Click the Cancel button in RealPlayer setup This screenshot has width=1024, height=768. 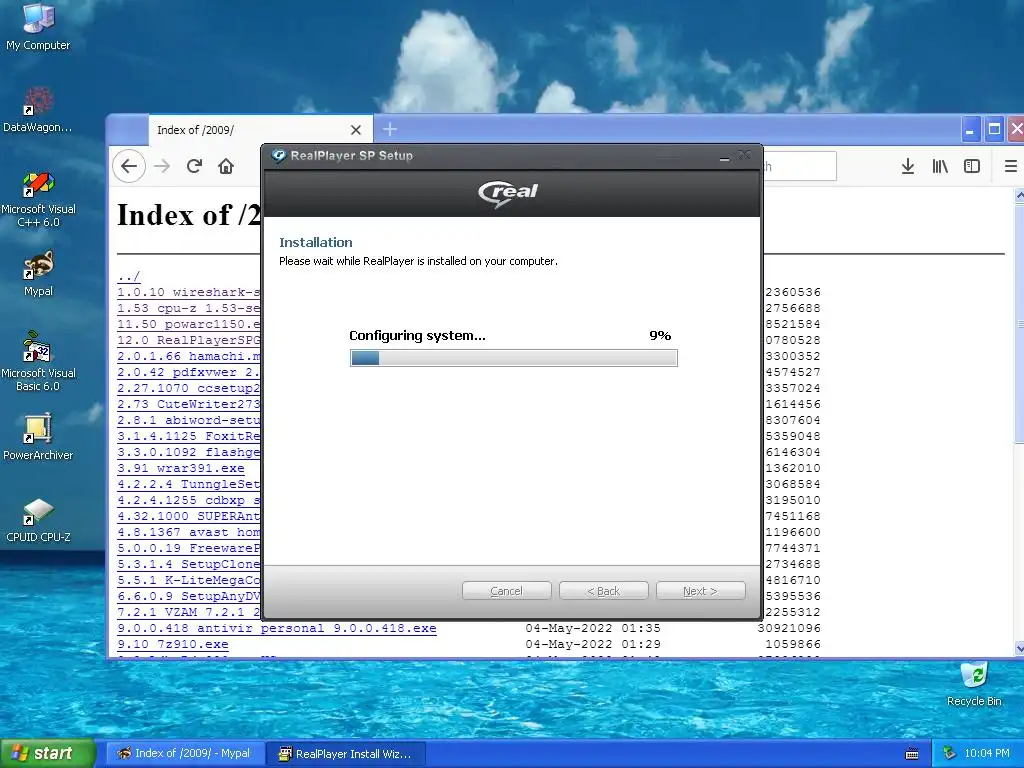click(x=506, y=590)
